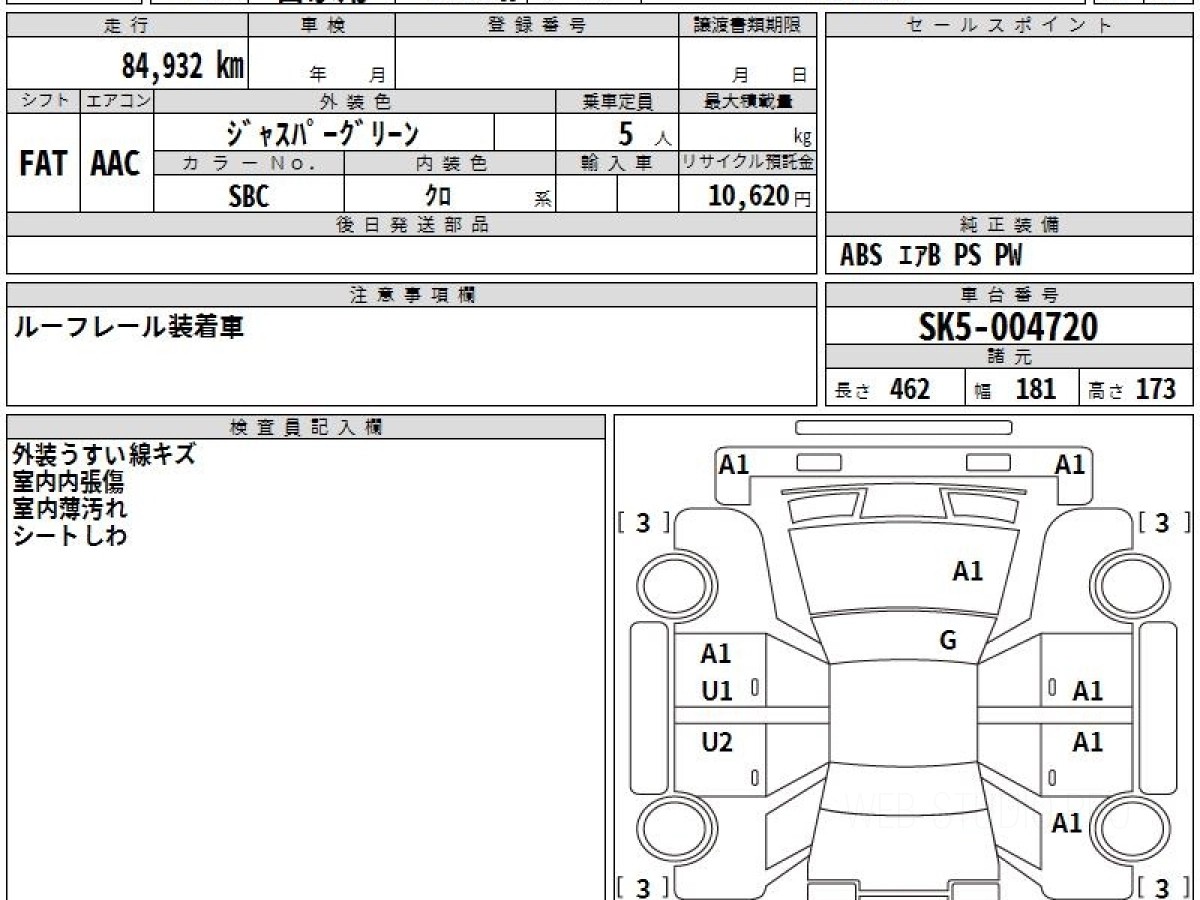Click the 車台番号 header
1200x900 pixels.
(1009, 294)
